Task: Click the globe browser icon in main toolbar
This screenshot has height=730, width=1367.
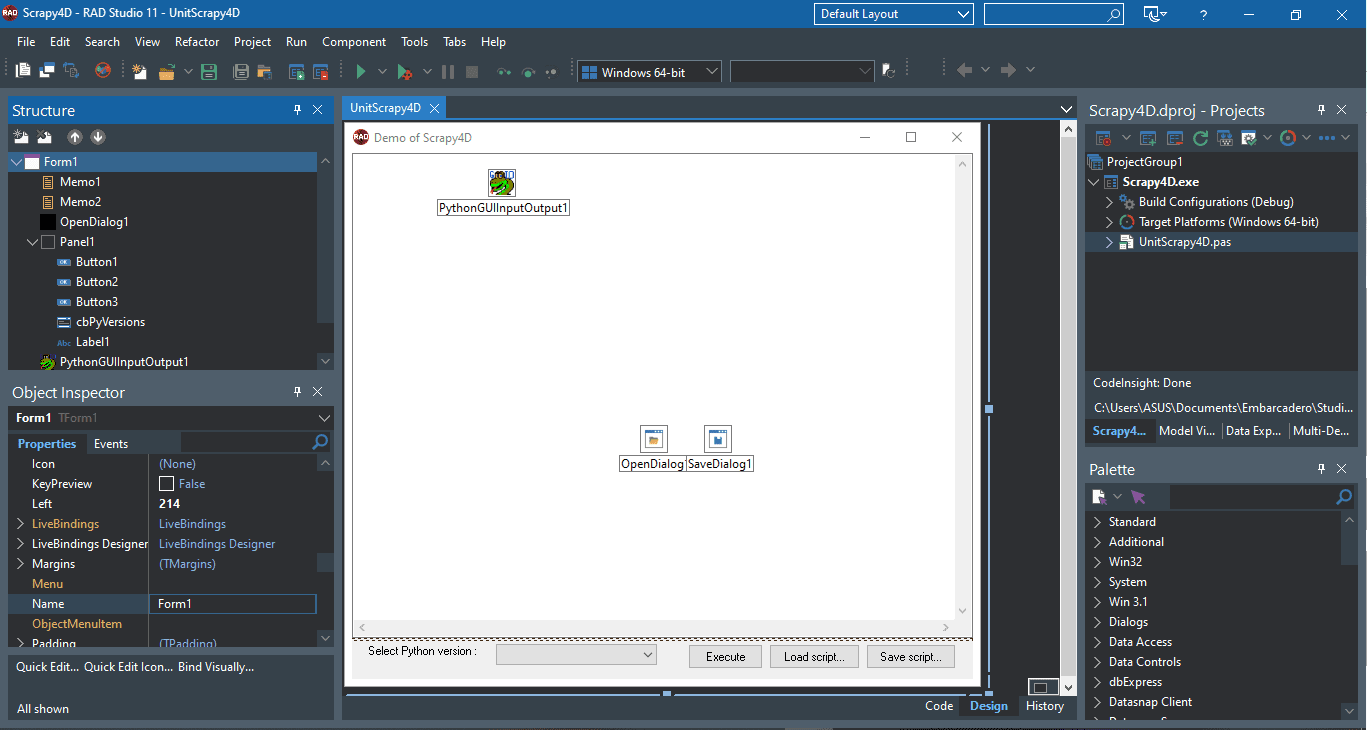Action: click(x=102, y=71)
